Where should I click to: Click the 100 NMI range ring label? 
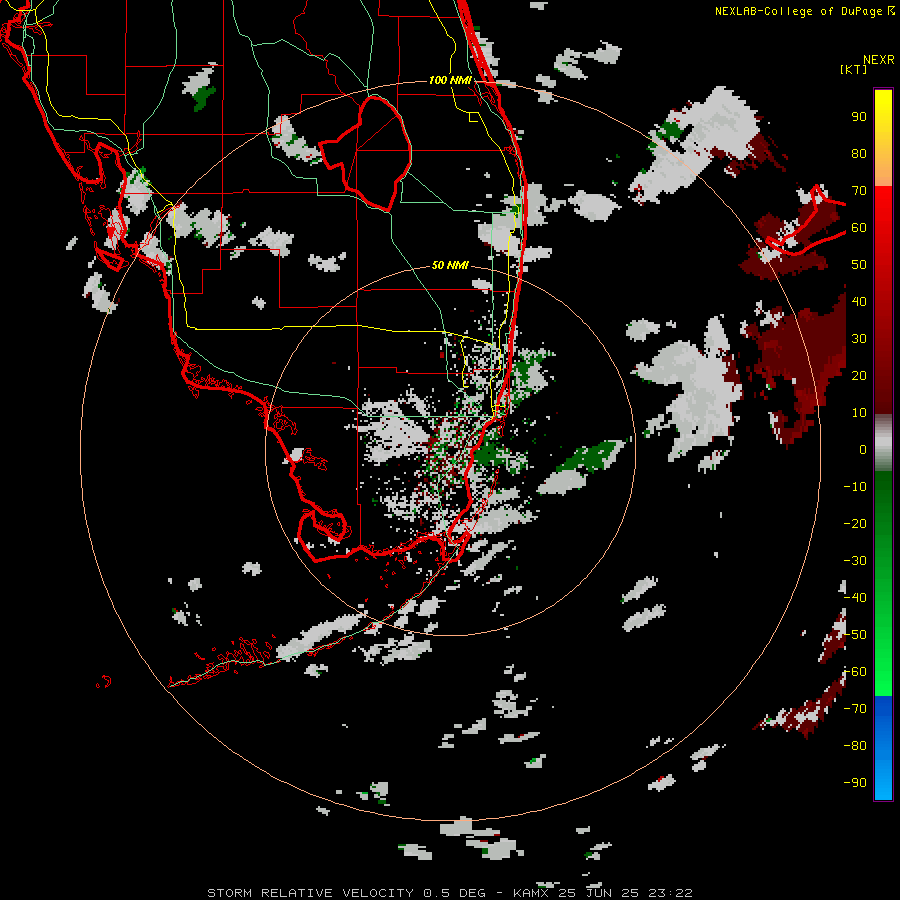coord(450,80)
